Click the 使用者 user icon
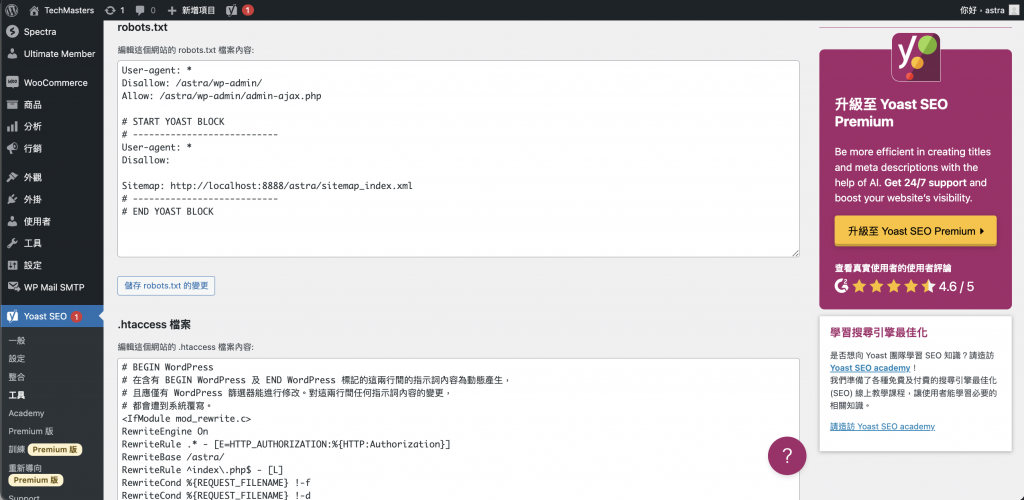This screenshot has width=1024, height=500. click(12, 222)
